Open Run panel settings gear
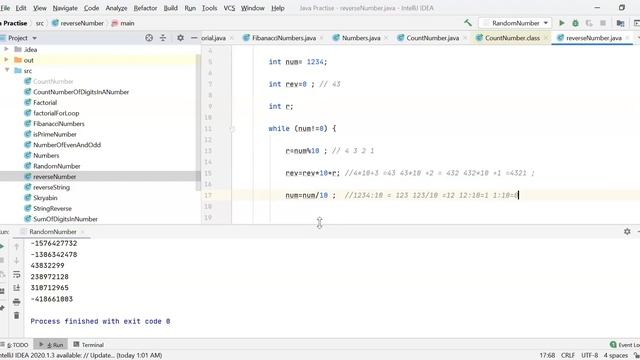The width and height of the screenshot is (640, 360). (627, 231)
